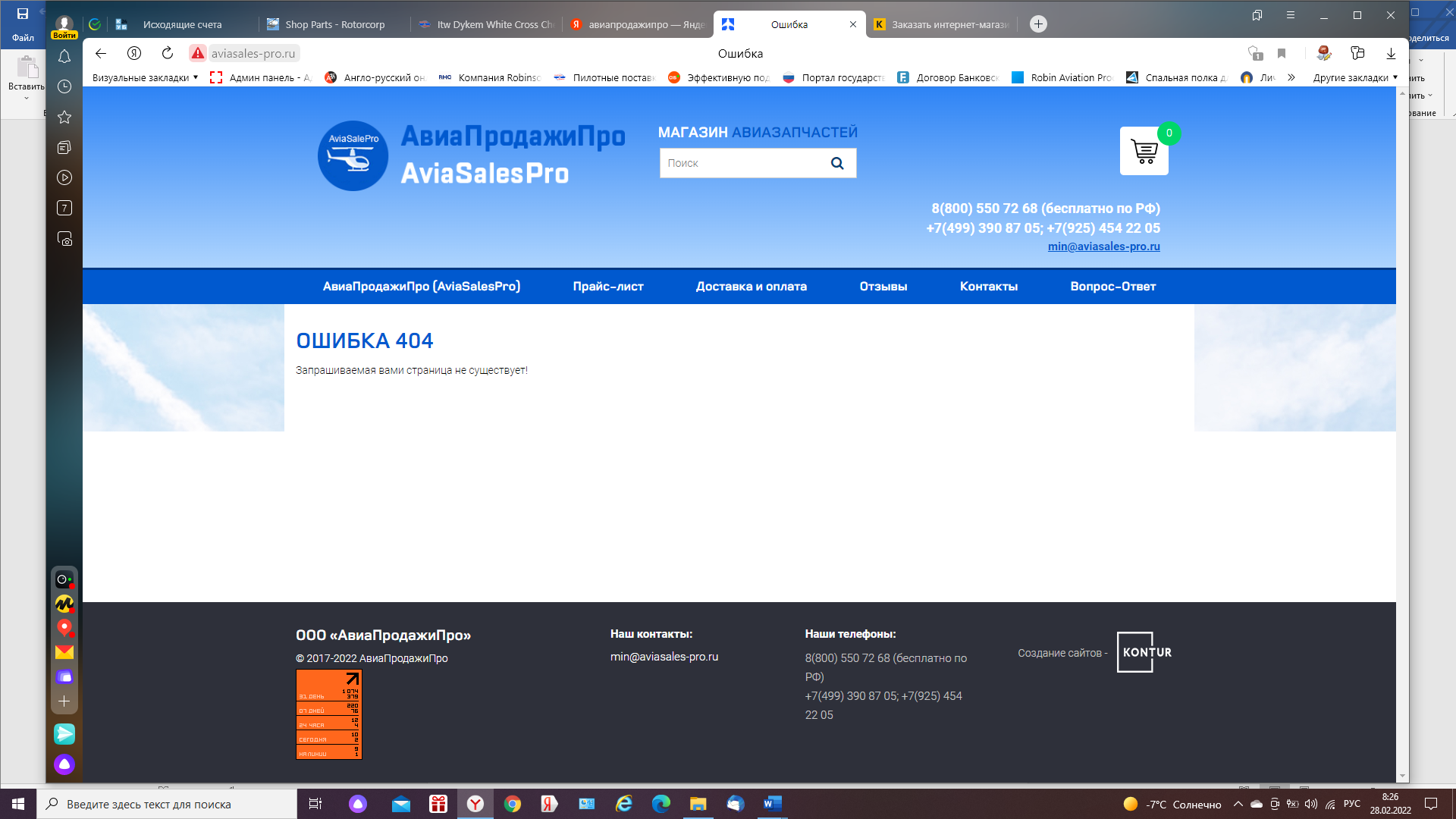1456x819 pixels.
Task: Expand Другие закладки dropdown
Action: 1355,77
